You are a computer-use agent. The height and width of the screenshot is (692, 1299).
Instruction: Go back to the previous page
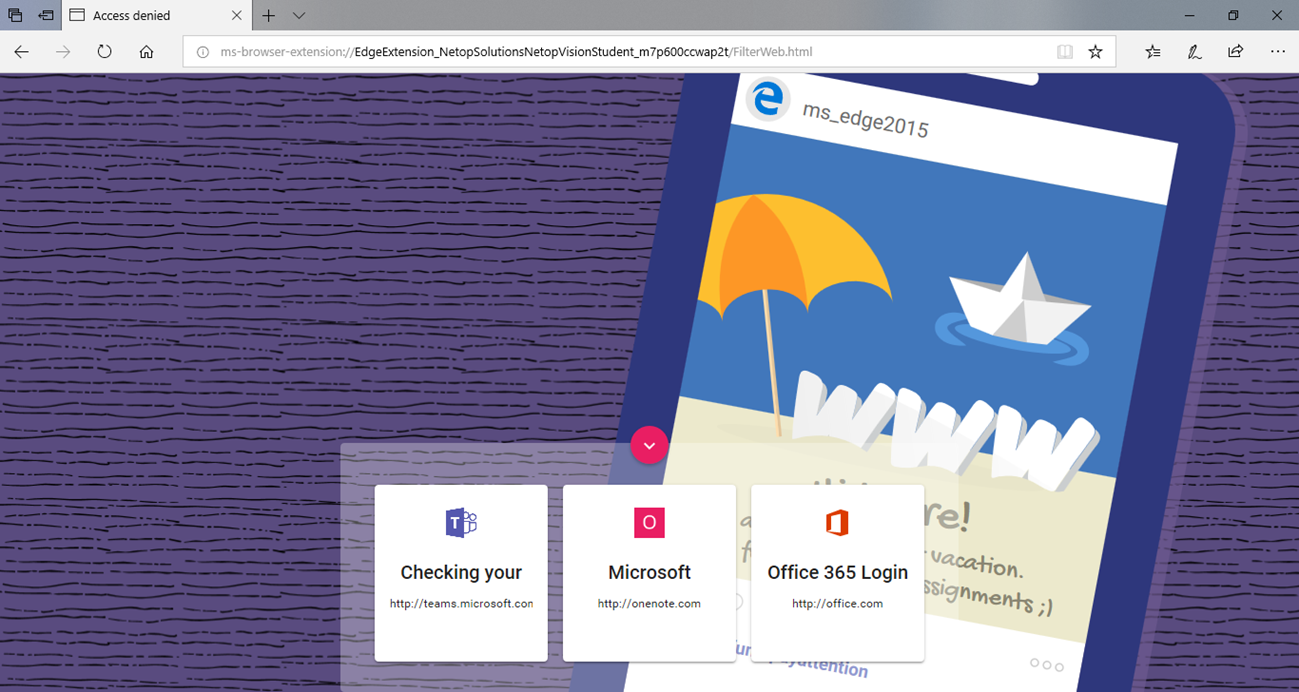click(x=22, y=52)
